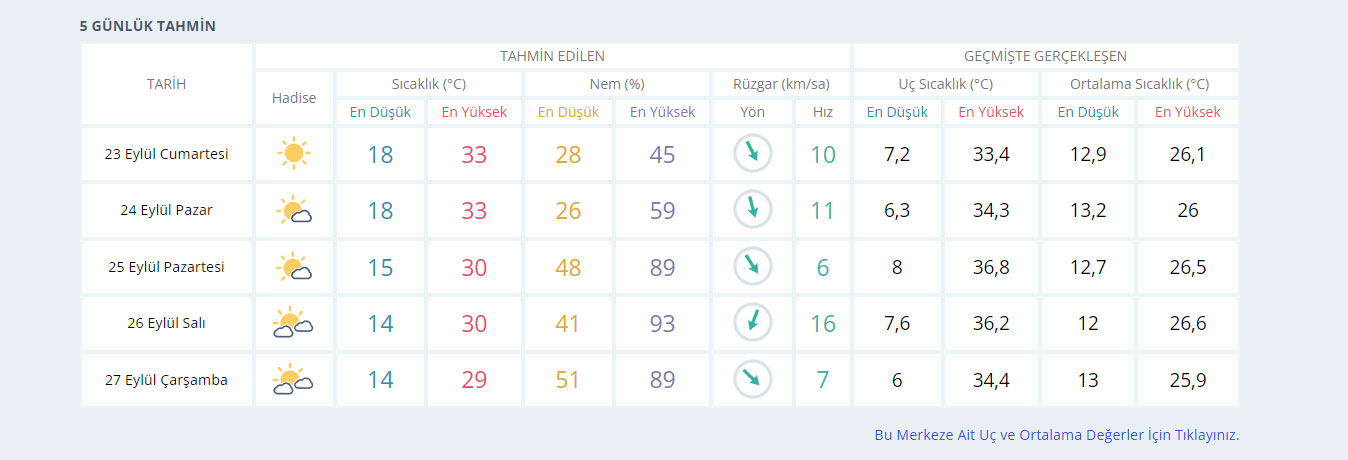Image resolution: width=1348 pixels, height=460 pixels.
Task: Click the 'Hadise' column header
Action: pos(294,98)
